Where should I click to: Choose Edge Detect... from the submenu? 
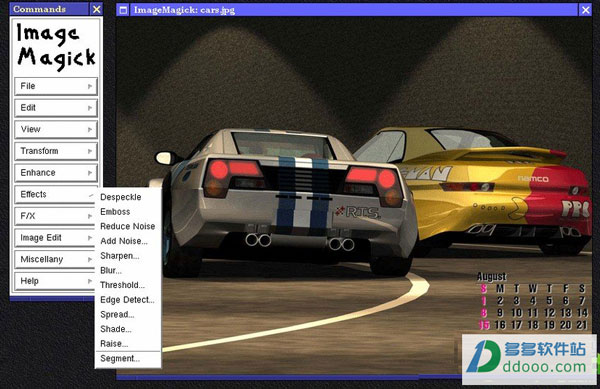click(x=128, y=299)
